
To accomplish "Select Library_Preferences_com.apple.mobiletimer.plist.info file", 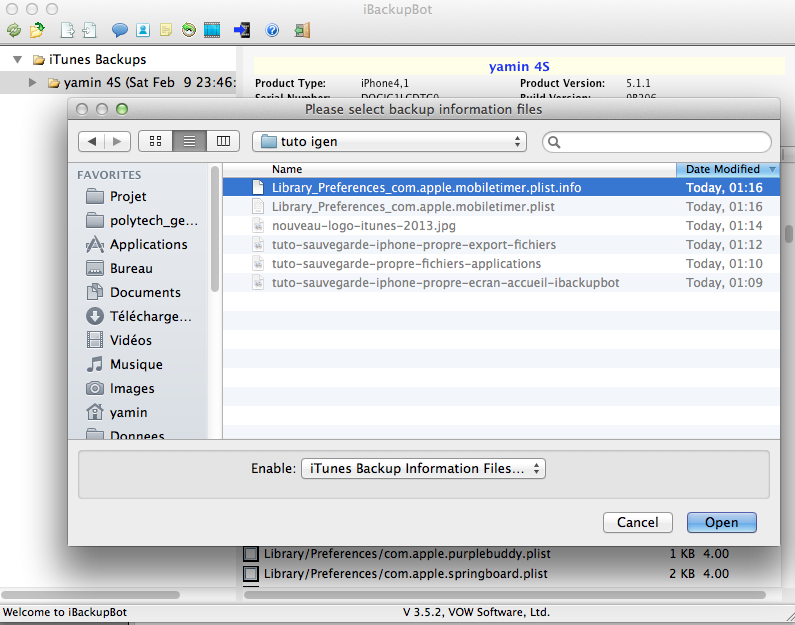I will point(501,188).
